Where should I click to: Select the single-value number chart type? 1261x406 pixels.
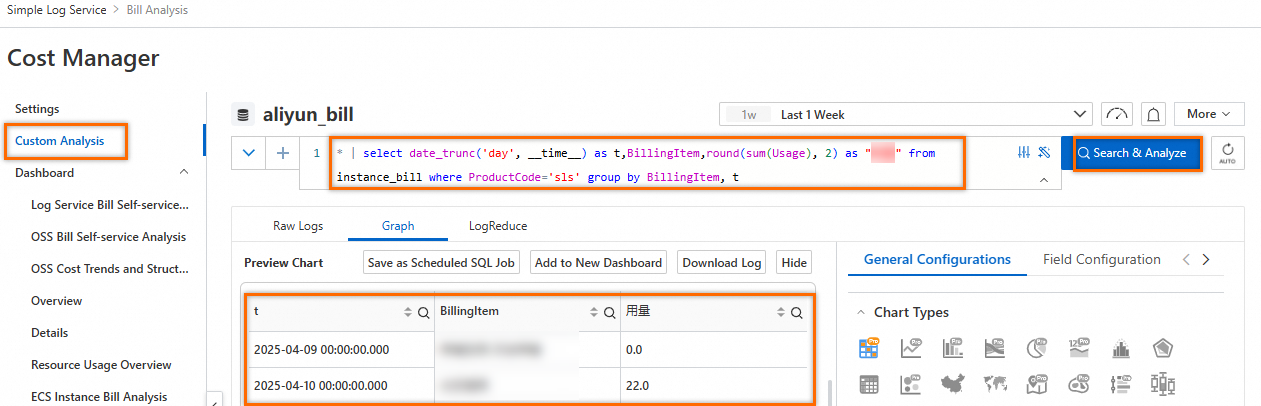1078,348
